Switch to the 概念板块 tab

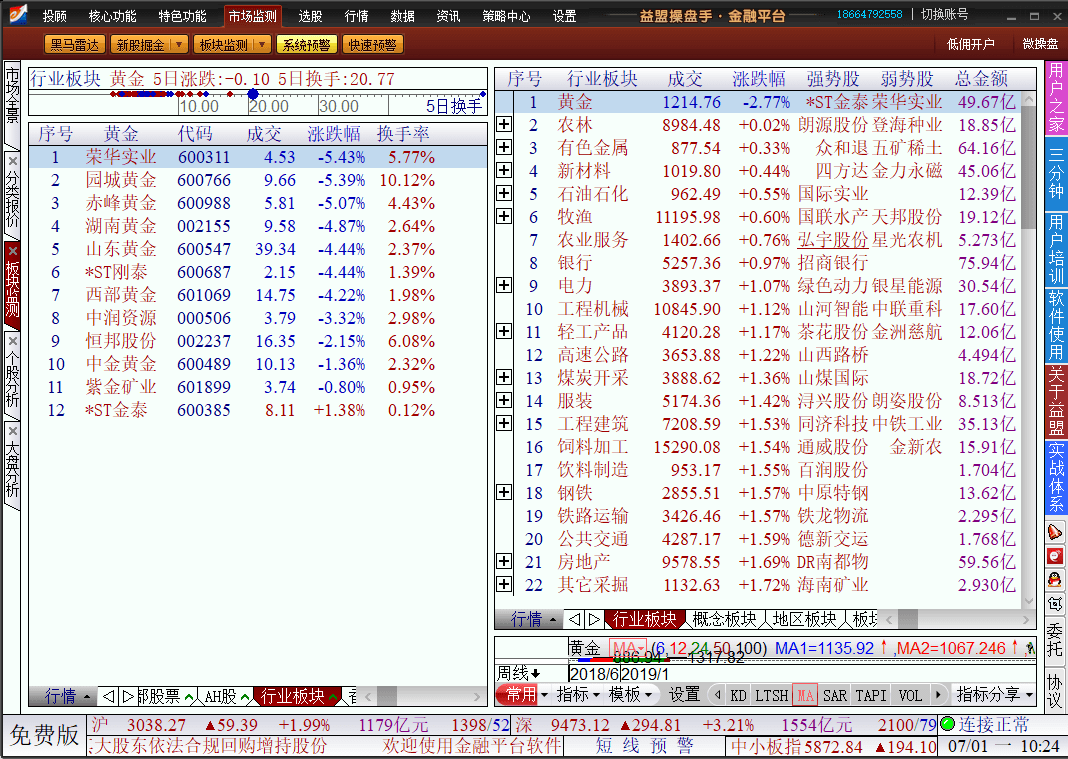724,619
